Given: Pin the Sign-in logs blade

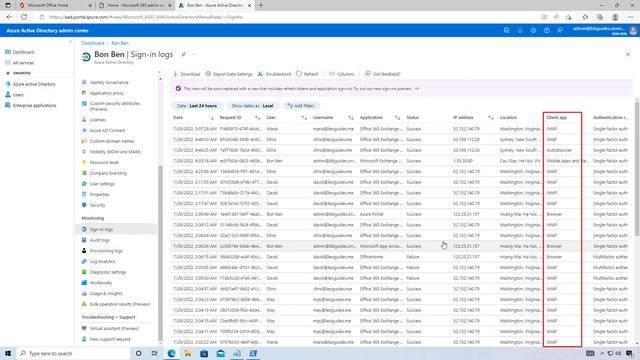Looking at the screenshot, I should pyautogui.click(x=184, y=54).
